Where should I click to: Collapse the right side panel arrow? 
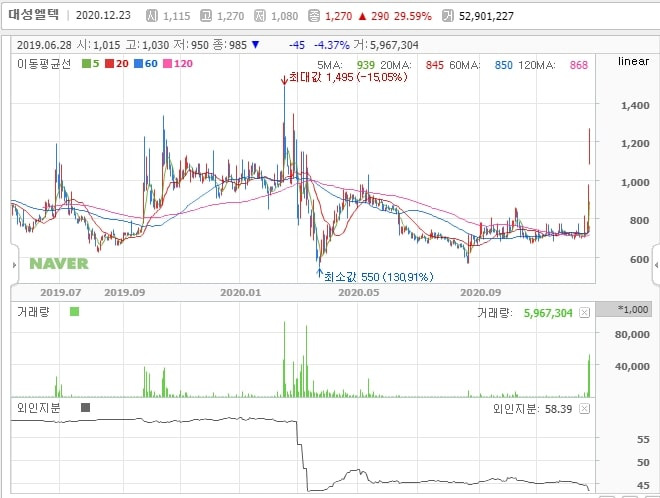(656, 265)
